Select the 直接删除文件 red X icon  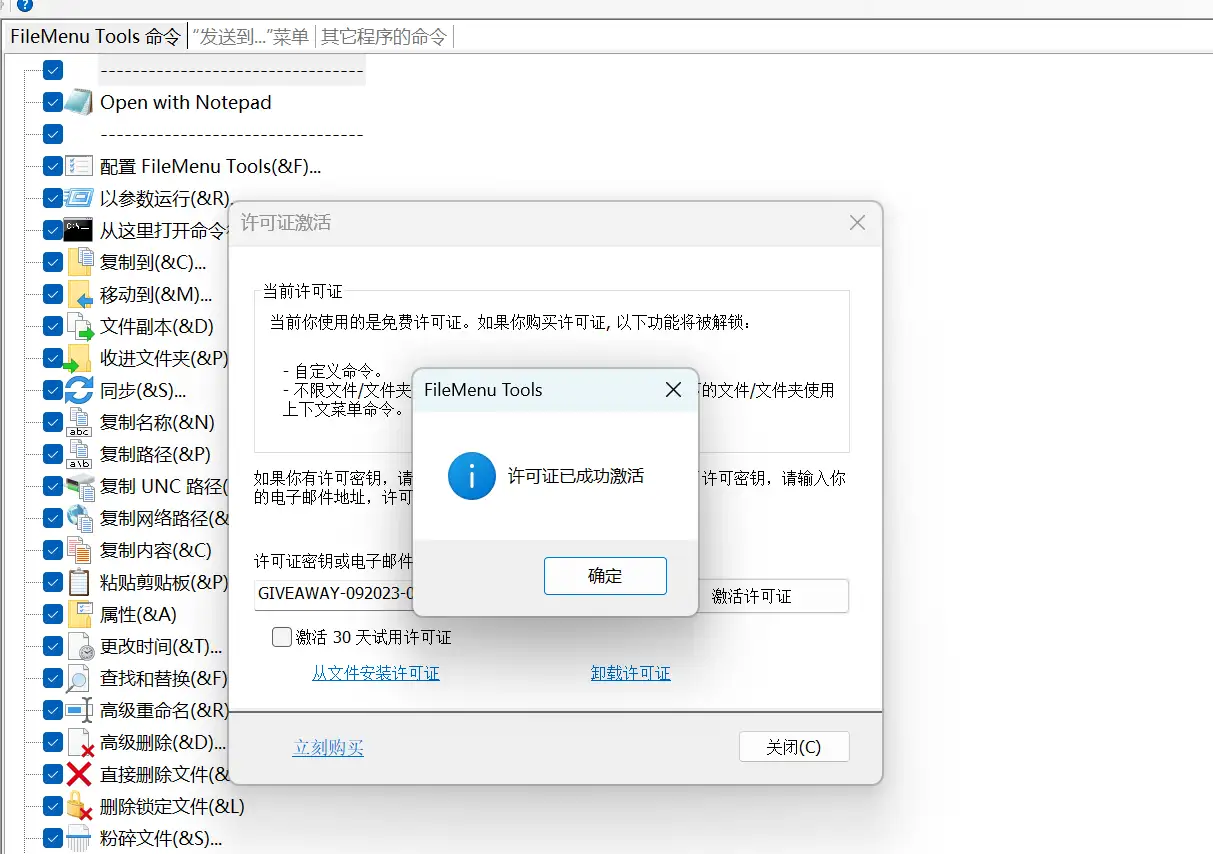point(81,774)
